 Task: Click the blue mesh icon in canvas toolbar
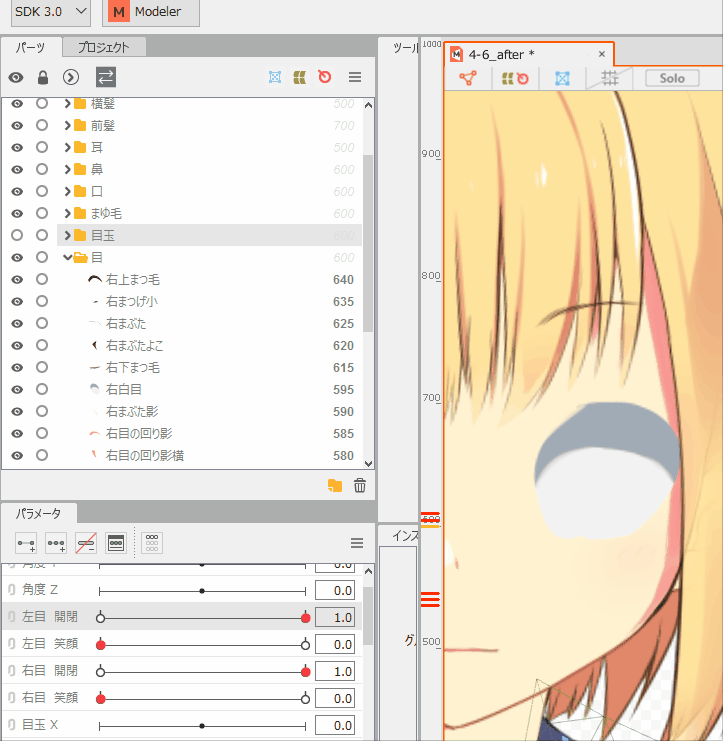click(562, 78)
